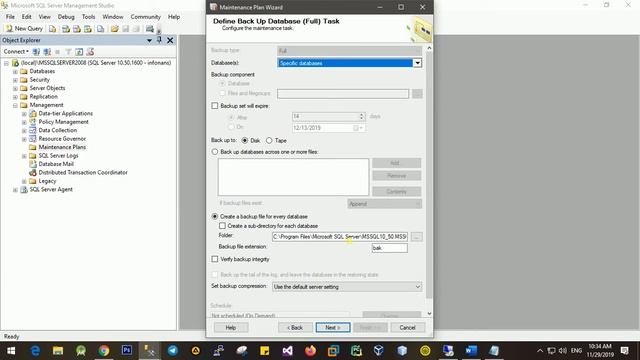Click the Refresh icon in Object Explorer toolbar
Screen dimensions: 640x360
tap(79, 51)
